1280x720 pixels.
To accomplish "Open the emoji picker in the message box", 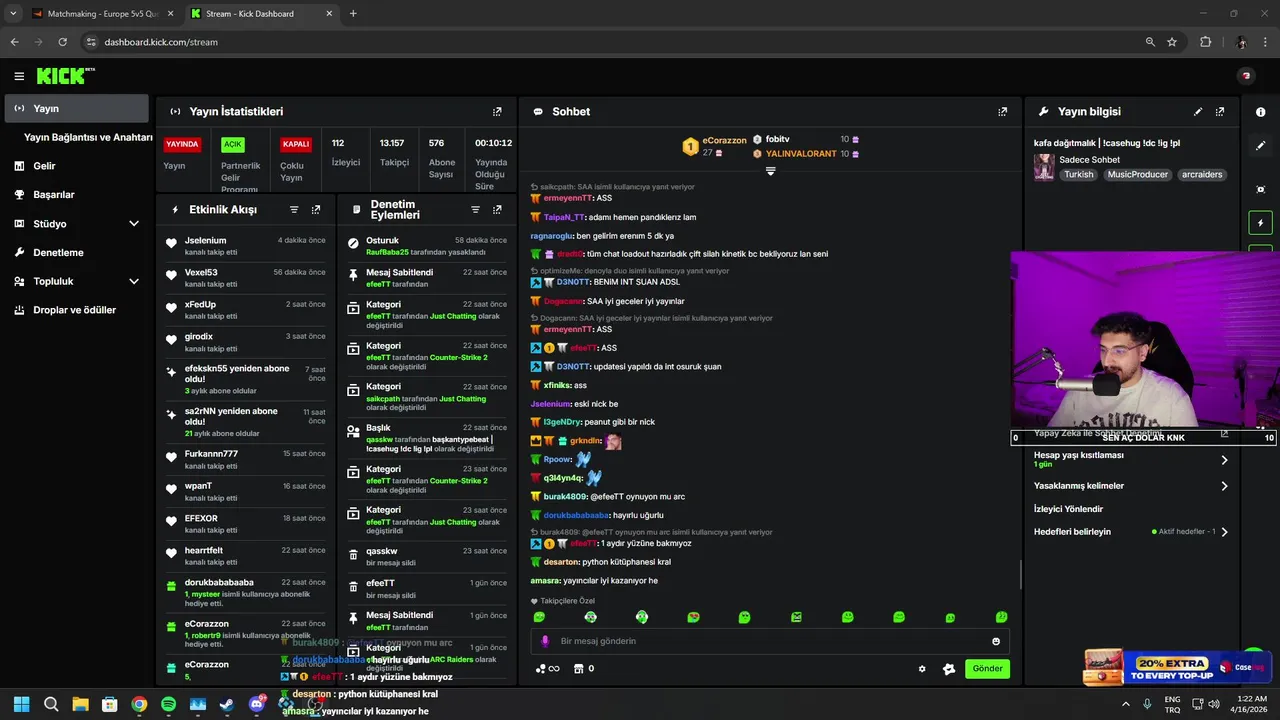I will (996, 641).
